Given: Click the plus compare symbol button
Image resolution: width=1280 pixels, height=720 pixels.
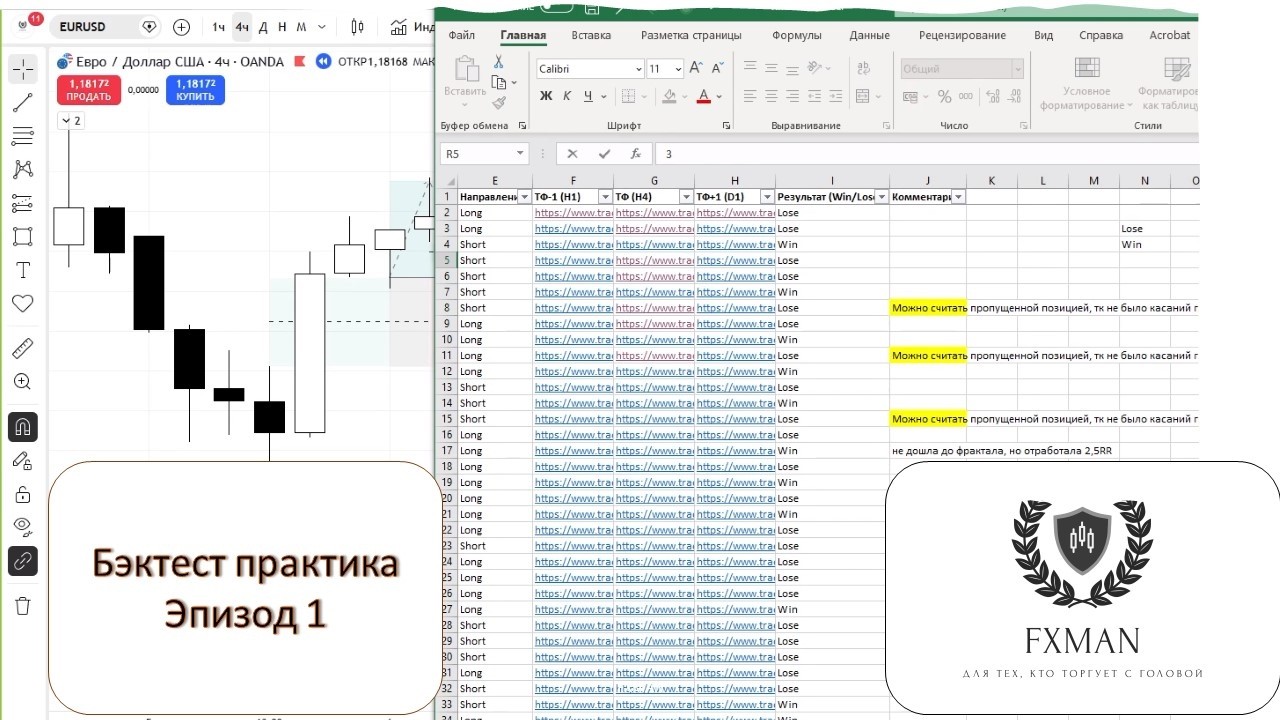Looking at the screenshot, I should click(x=181, y=27).
